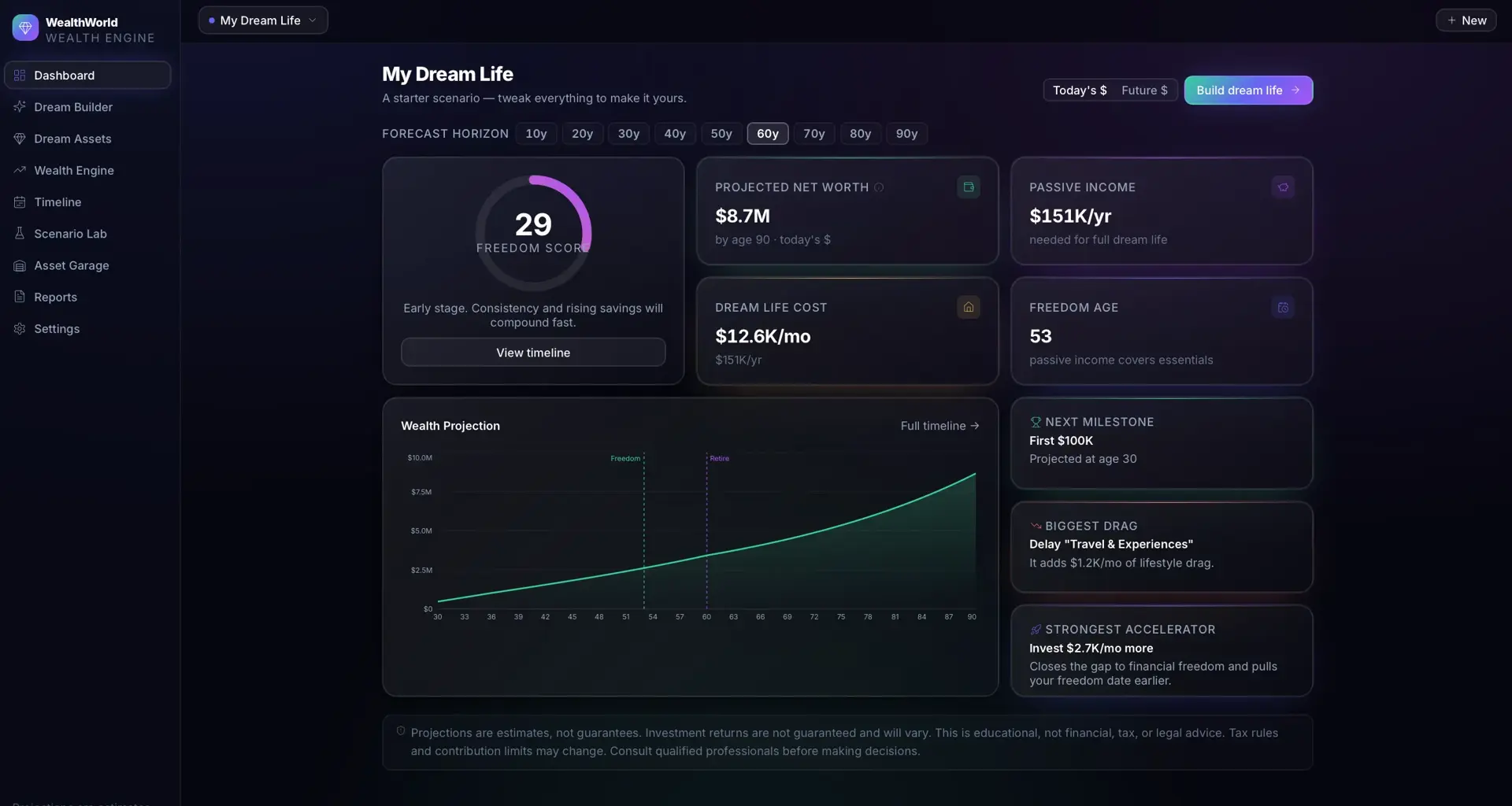Click the $8.7M projected net worth value

pos(742,216)
